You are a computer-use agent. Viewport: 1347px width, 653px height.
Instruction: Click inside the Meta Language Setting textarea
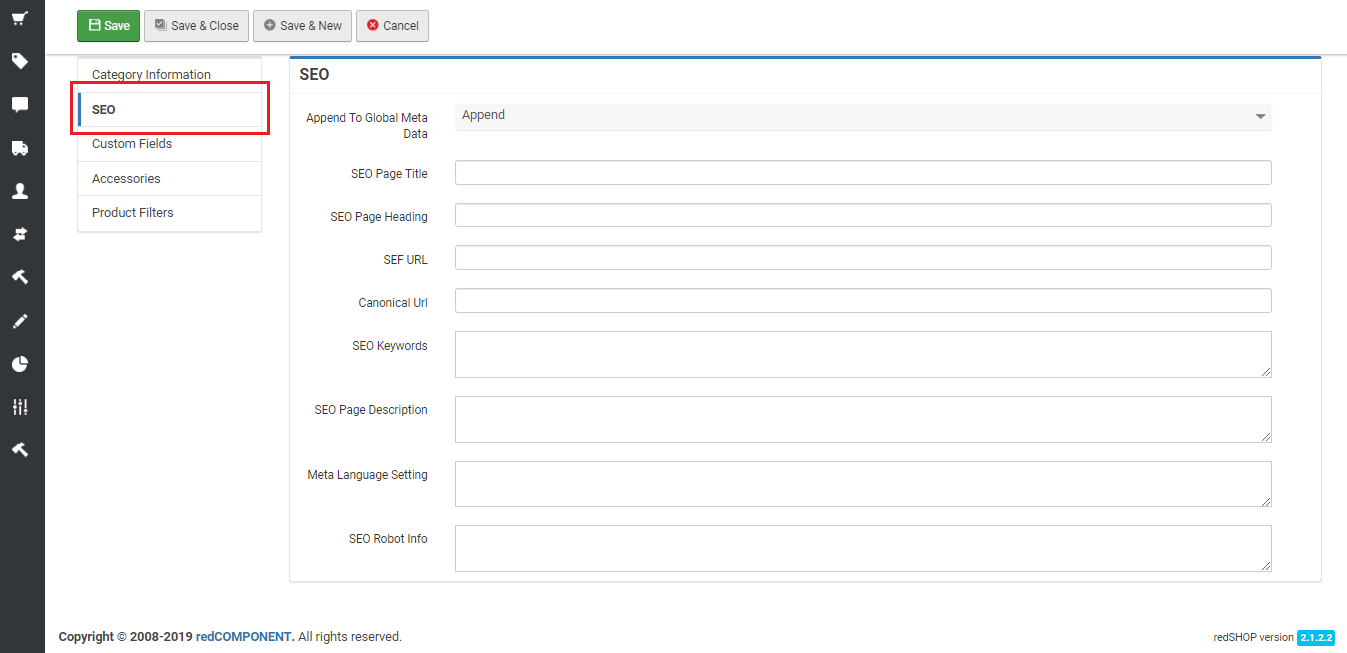click(863, 484)
